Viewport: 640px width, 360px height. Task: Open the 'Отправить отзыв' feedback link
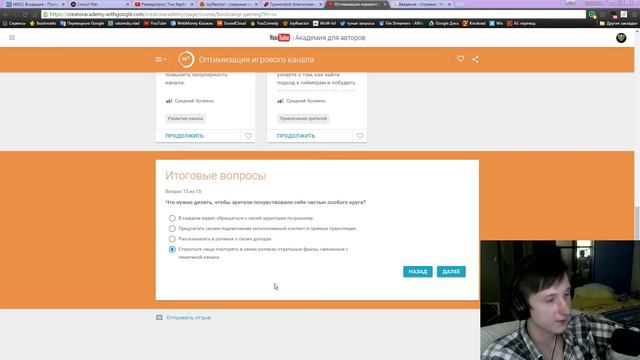tap(189, 318)
